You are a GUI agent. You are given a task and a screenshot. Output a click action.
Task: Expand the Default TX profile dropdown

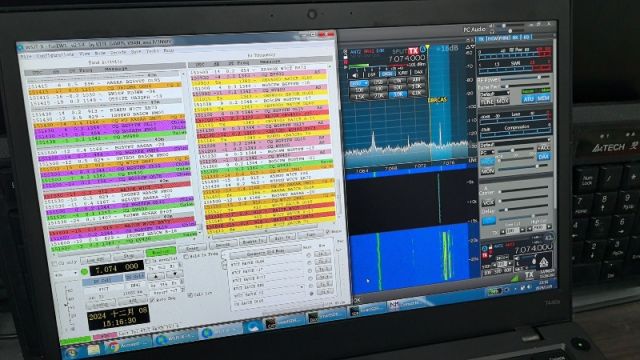494,94
